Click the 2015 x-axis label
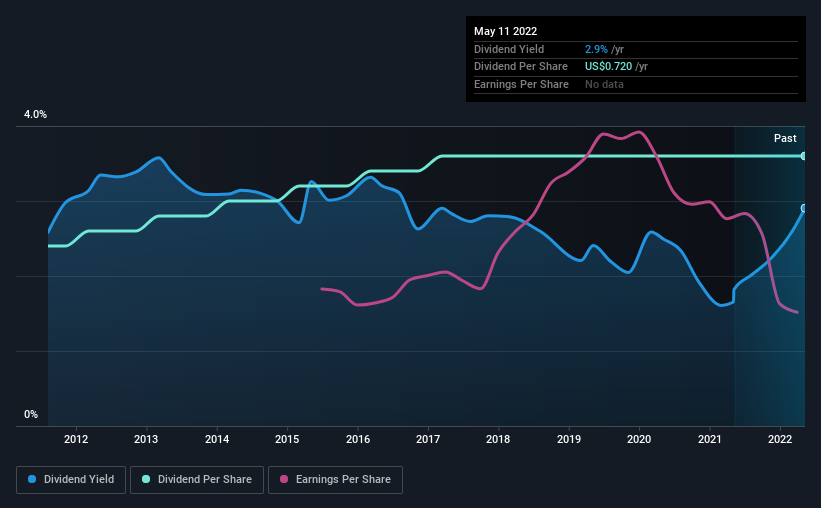Screen dimensions: 821x508 [x=287, y=439]
